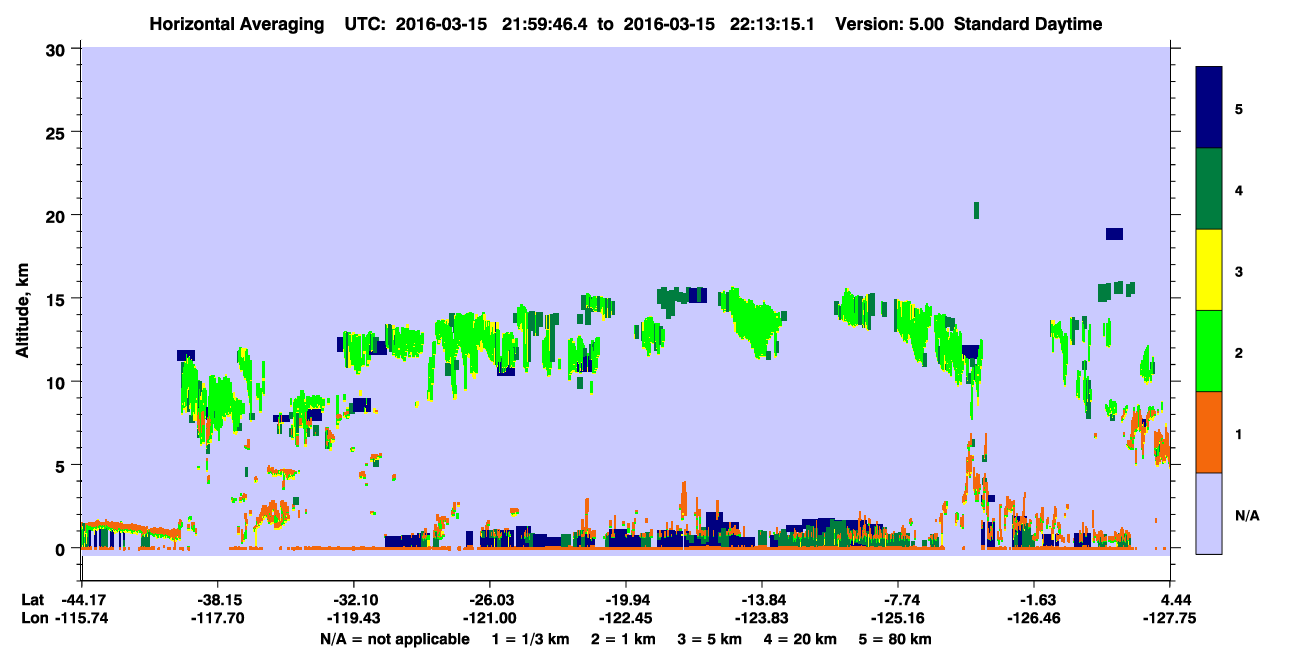Click latitude value -38.15
The image size is (1300, 667).
point(218,600)
